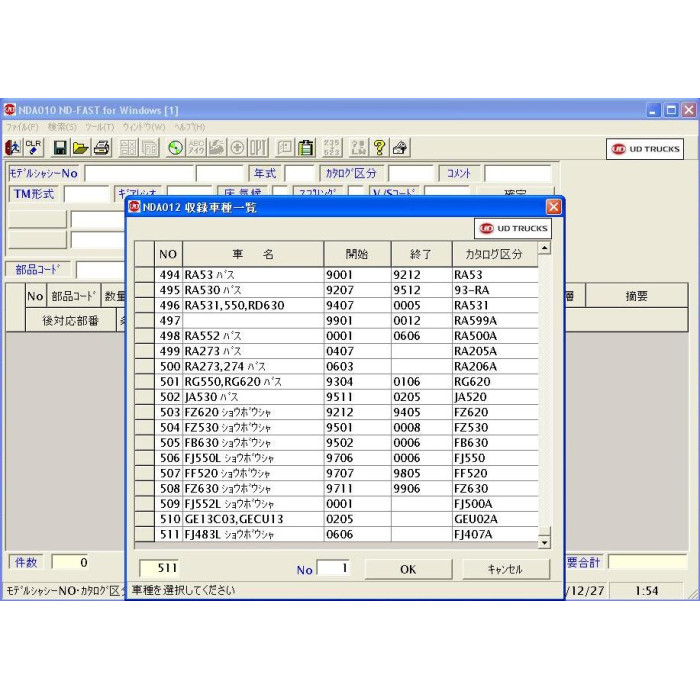Screen dimensions: 700x700
Task: Click the 235/523 number swap icon
Action: coord(332,147)
